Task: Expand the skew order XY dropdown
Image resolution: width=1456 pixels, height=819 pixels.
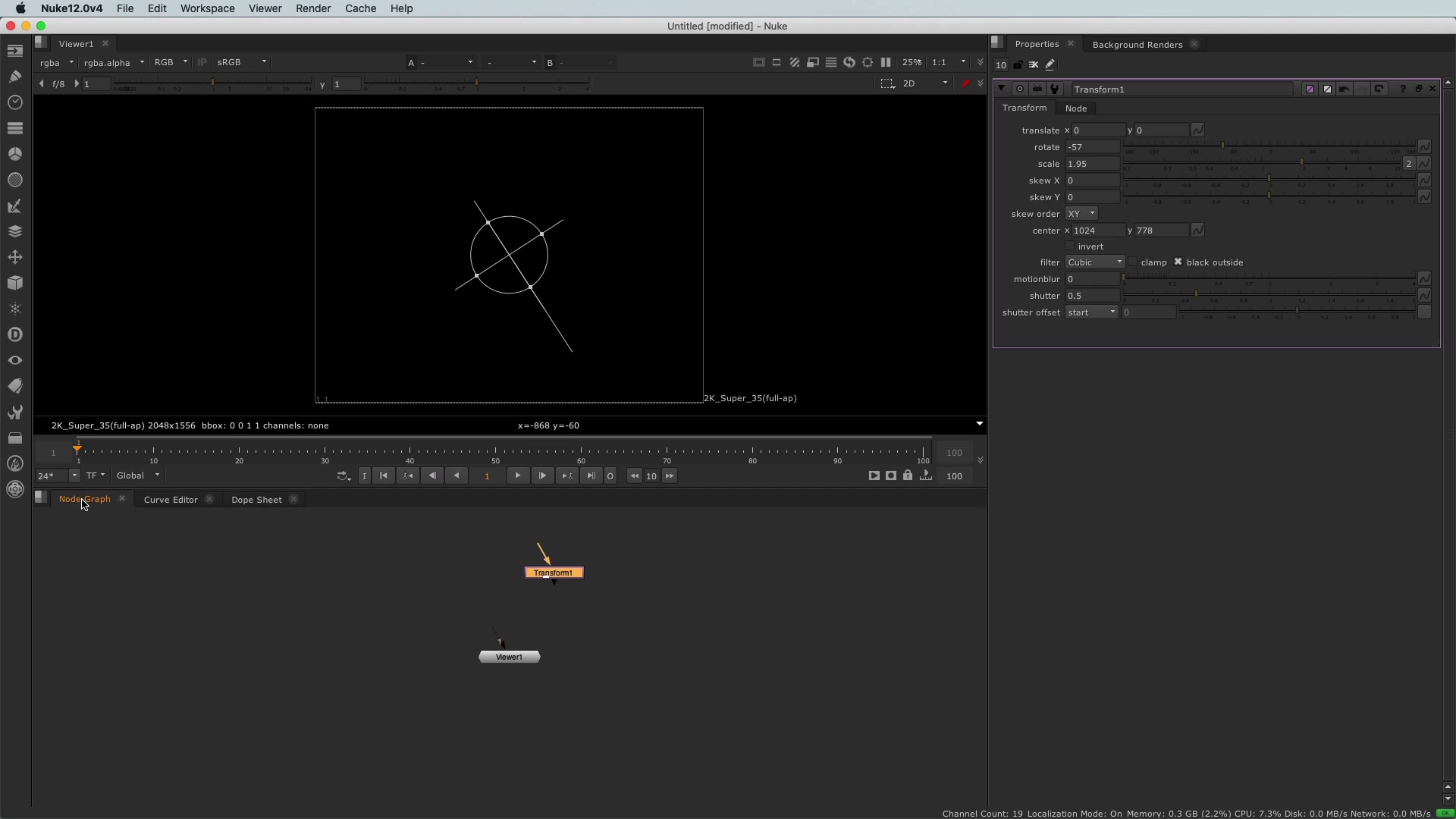Action: point(1081,214)
